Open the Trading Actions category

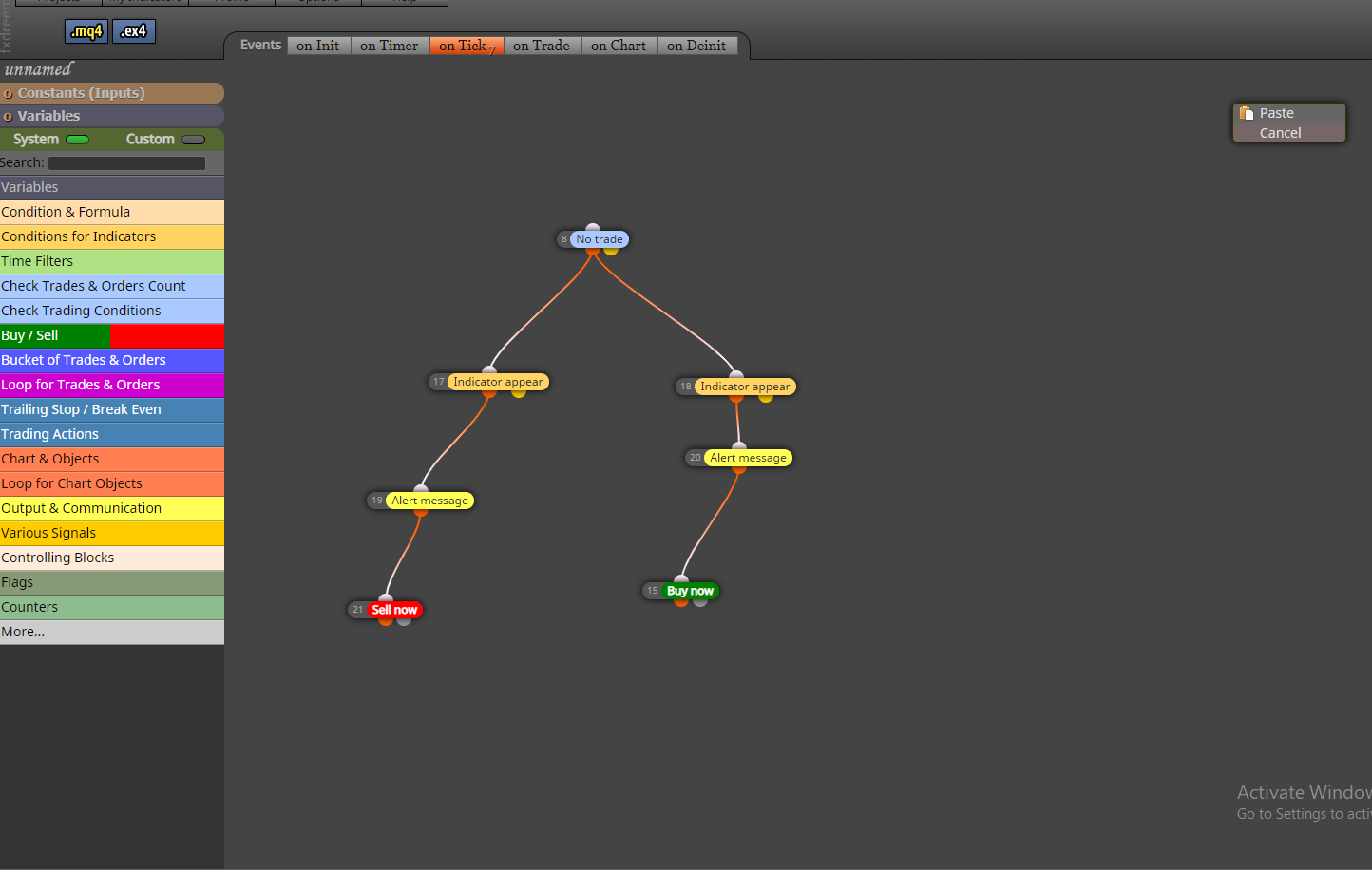[112, 435]
